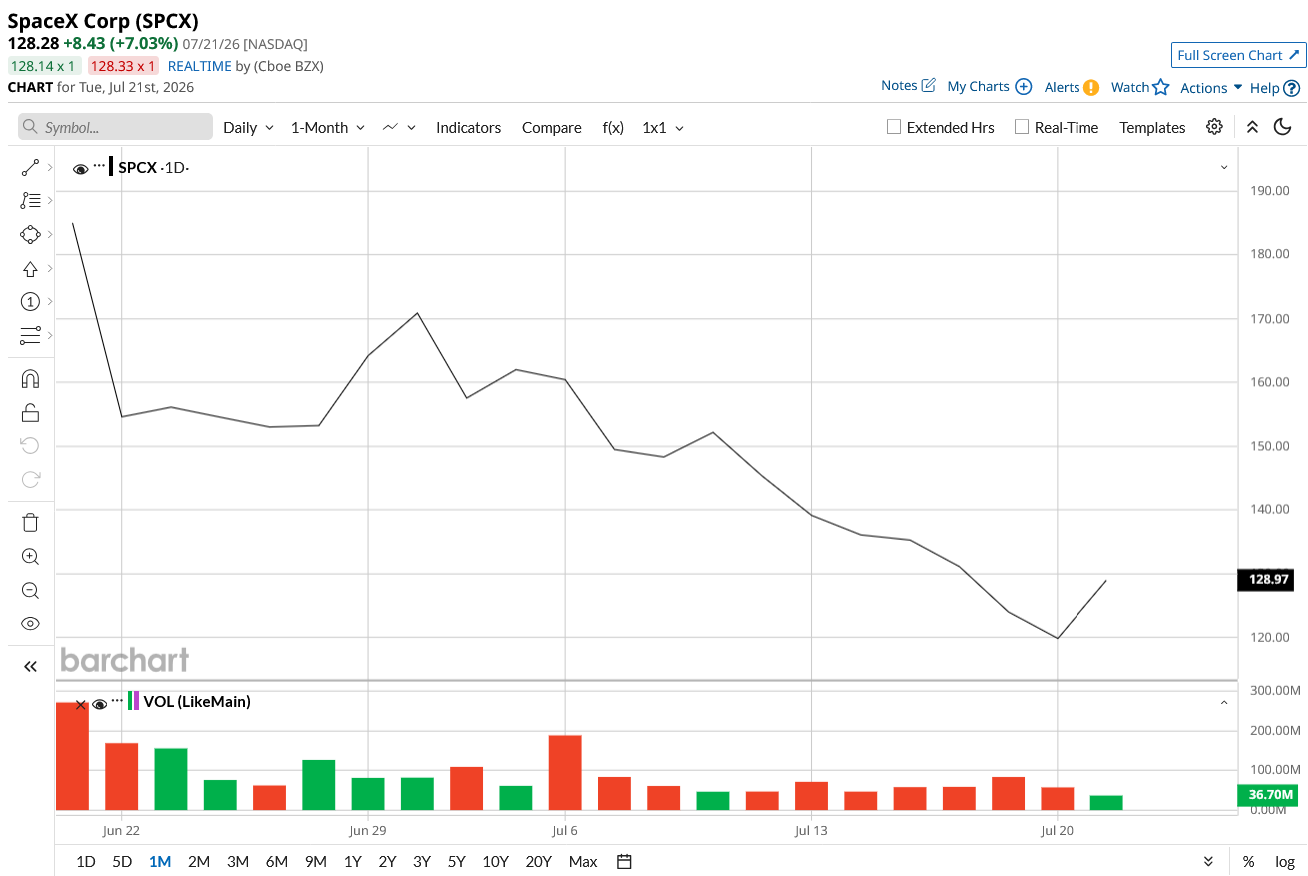Zoom in with the magnifier plus icon
The width and height of the screenshot is (1308, 876).
click(30, 557)
